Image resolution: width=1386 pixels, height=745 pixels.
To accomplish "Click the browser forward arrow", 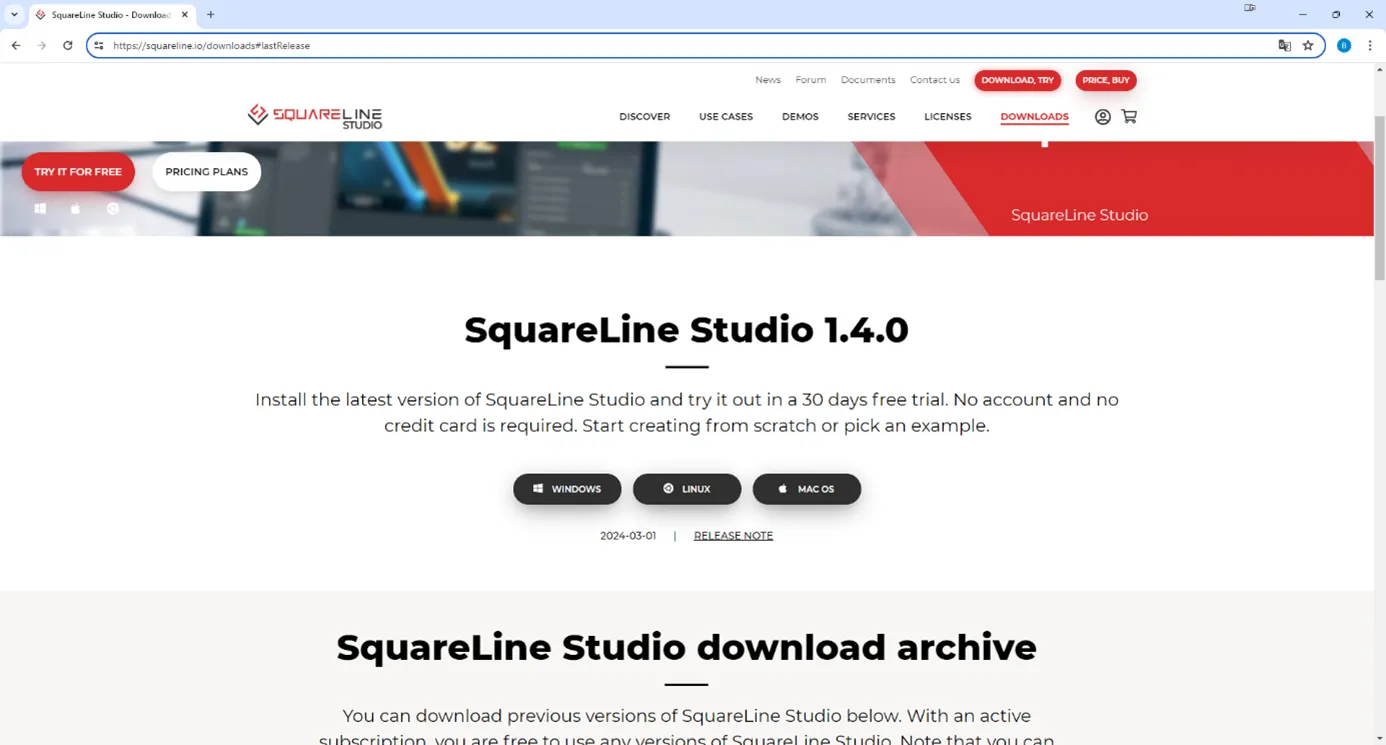I will coord(42,45).
